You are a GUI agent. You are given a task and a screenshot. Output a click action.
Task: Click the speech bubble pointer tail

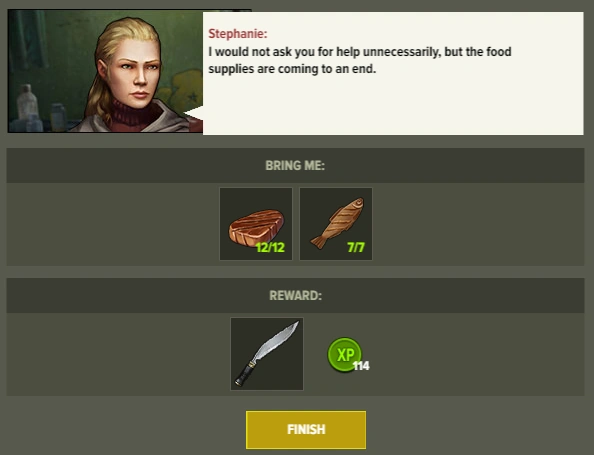click(194, 114)
